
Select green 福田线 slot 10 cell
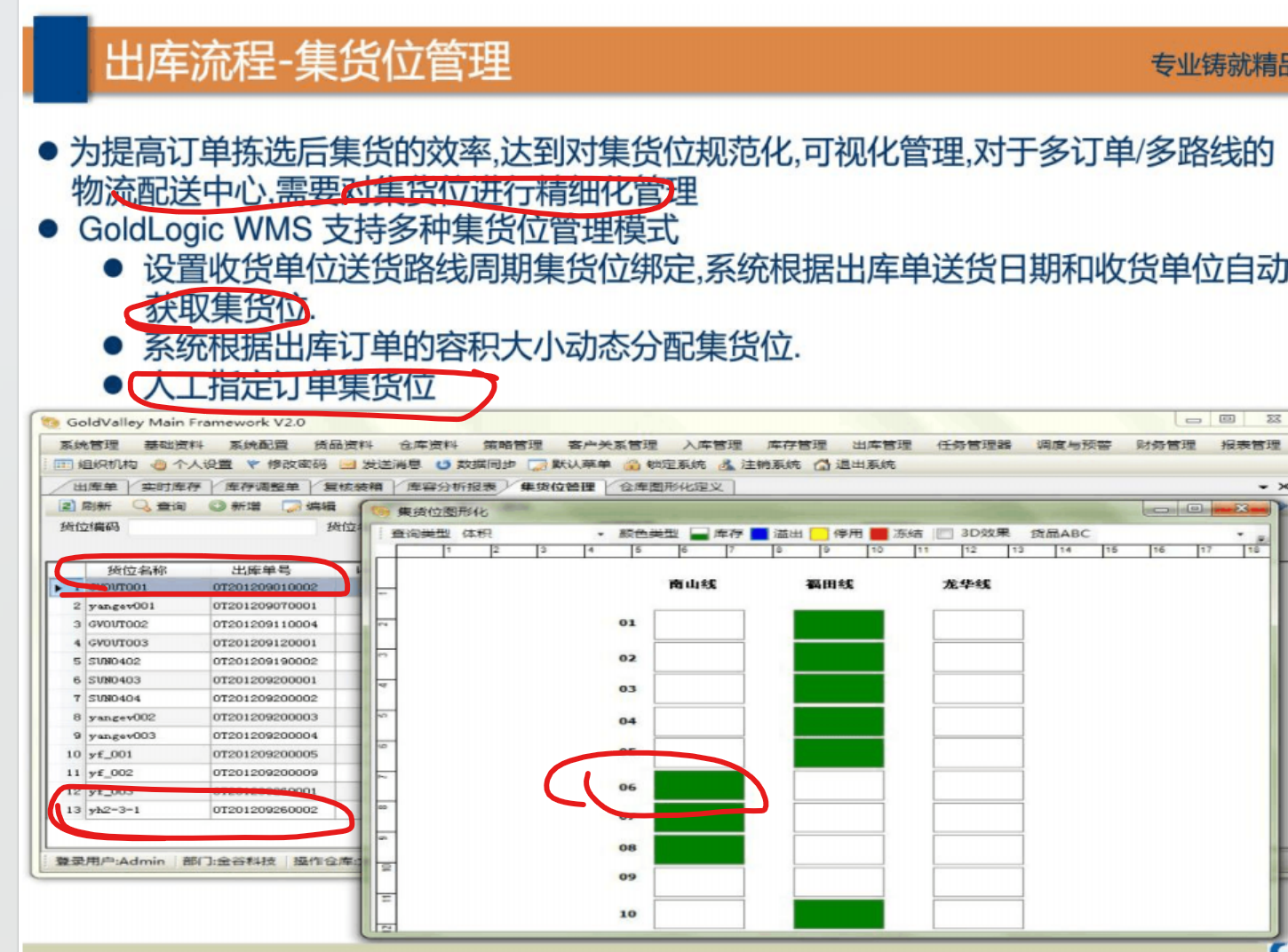[839, 914]
